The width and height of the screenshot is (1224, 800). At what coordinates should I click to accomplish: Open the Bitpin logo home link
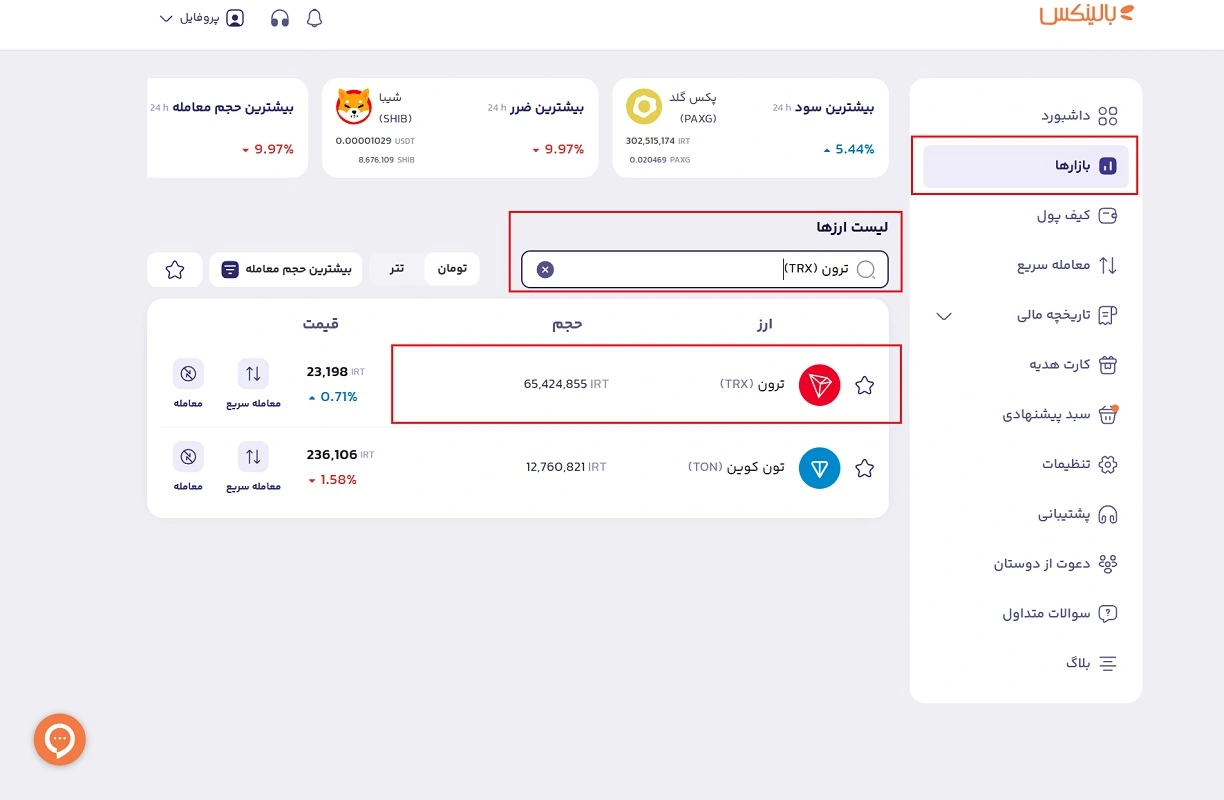tap(1087, 14)
